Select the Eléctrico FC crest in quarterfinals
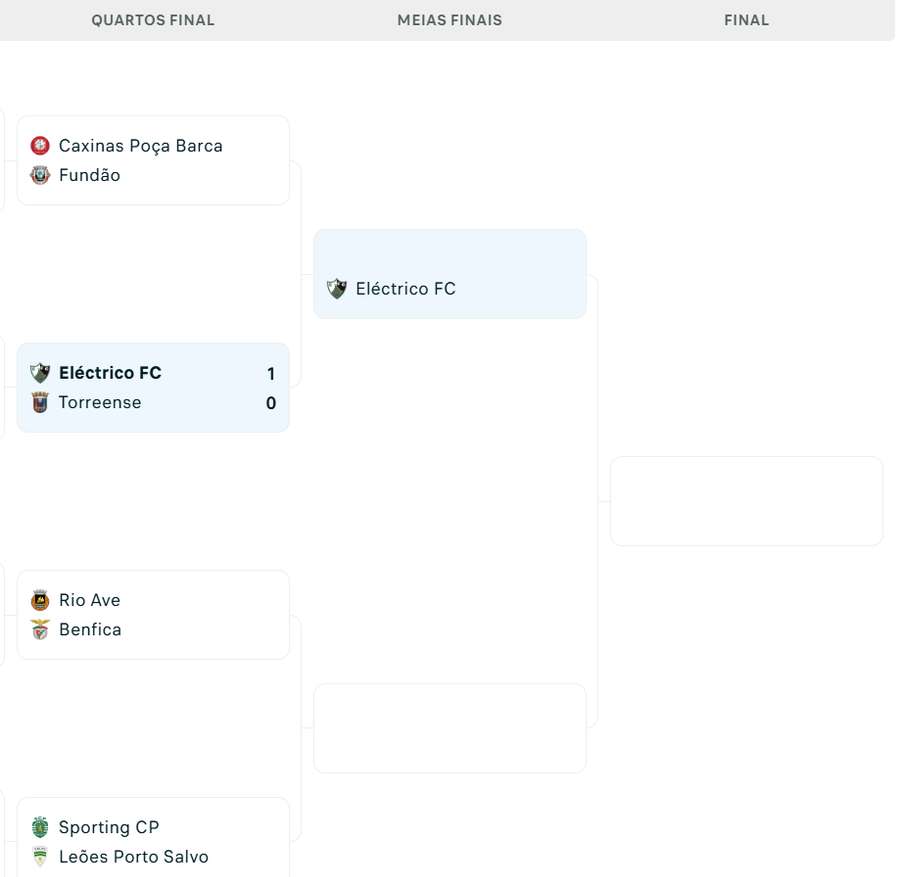 (x=39, y=372)
